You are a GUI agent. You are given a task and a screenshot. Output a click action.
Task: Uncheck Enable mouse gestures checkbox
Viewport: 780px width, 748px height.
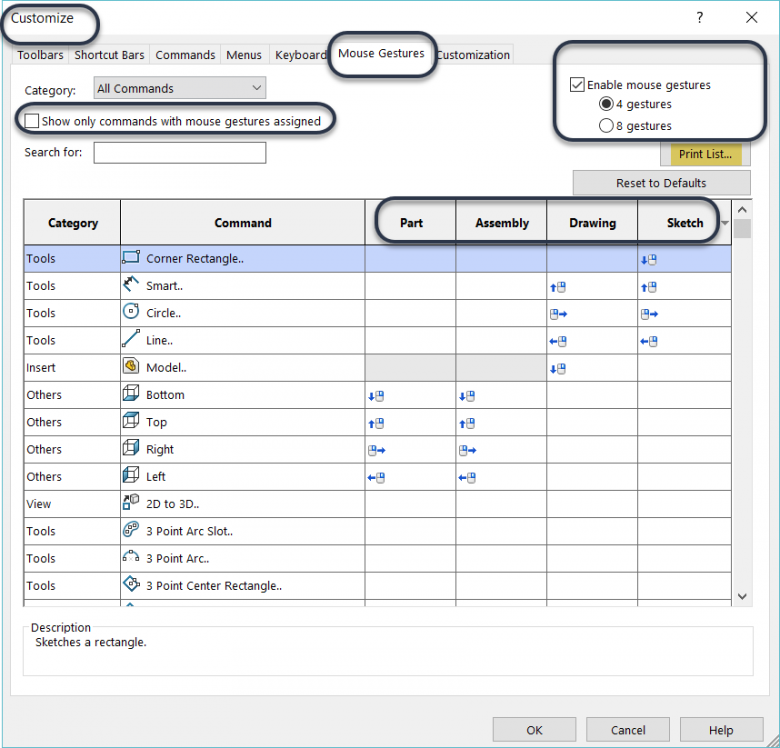coord(577,85)
